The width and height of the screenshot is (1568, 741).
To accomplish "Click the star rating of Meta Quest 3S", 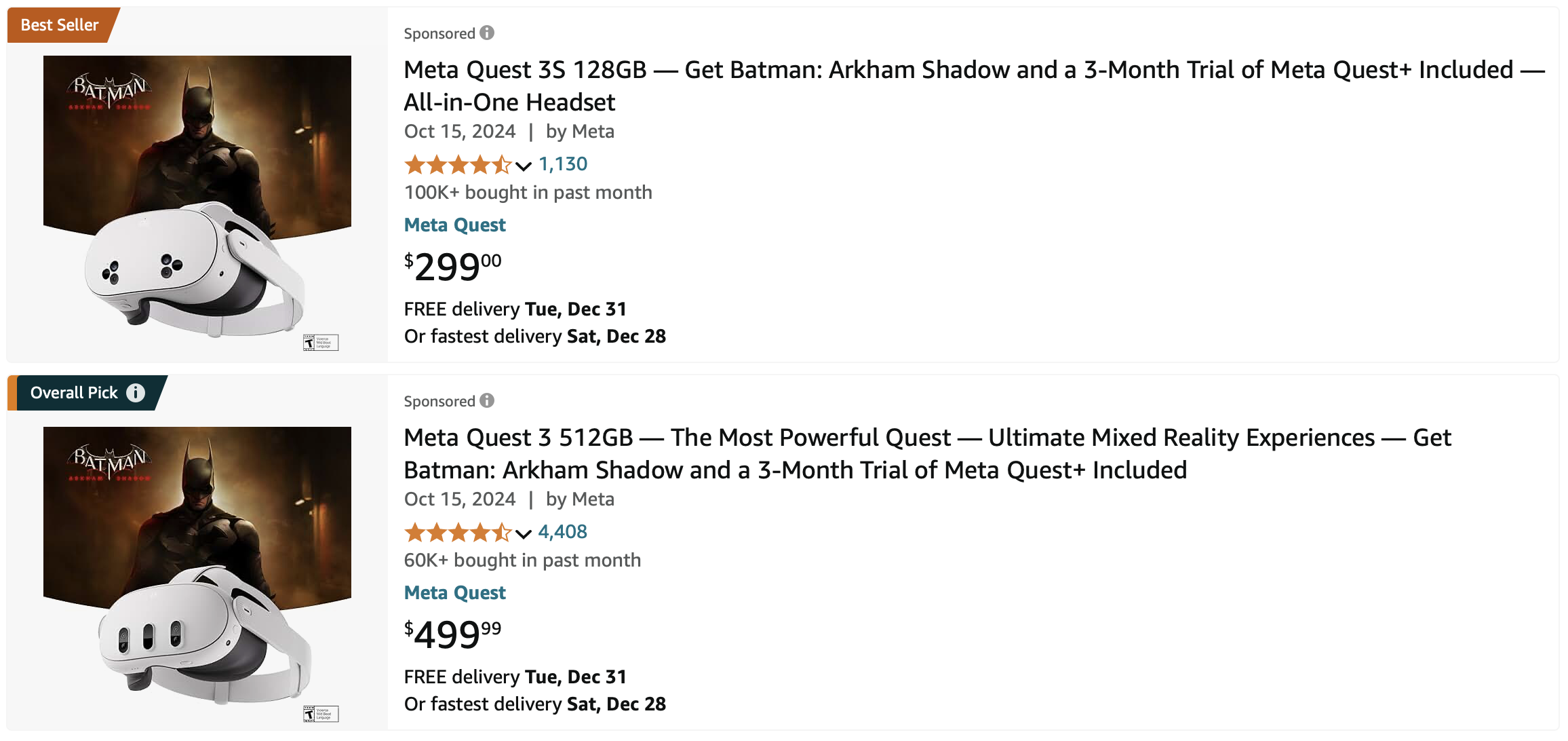I will point(458,165).
